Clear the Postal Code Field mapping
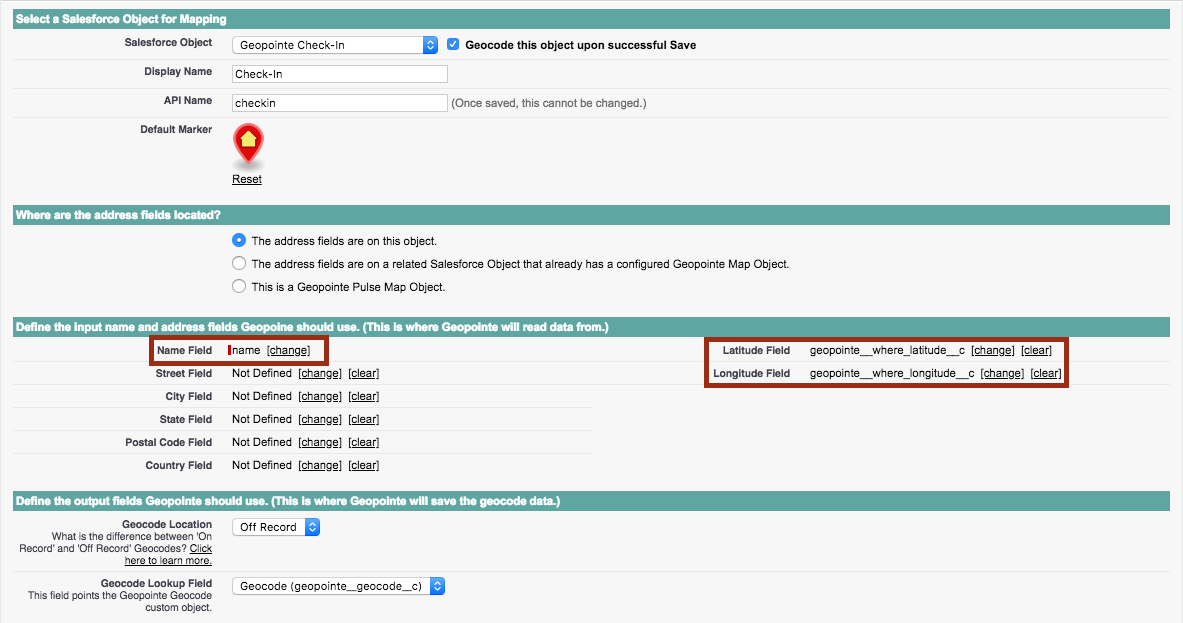Screen dimensions: 1183x623 (x=364, y=443)
